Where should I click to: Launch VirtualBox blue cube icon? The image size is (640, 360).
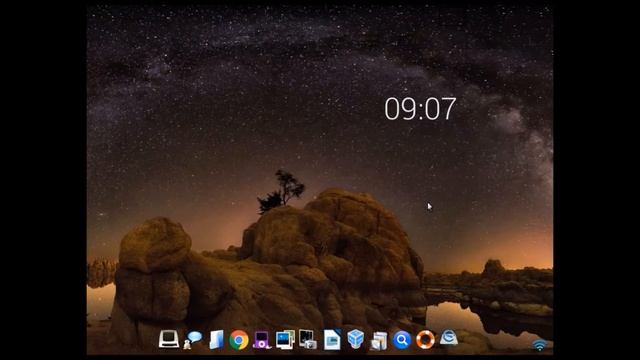click(x=356, y=339)
